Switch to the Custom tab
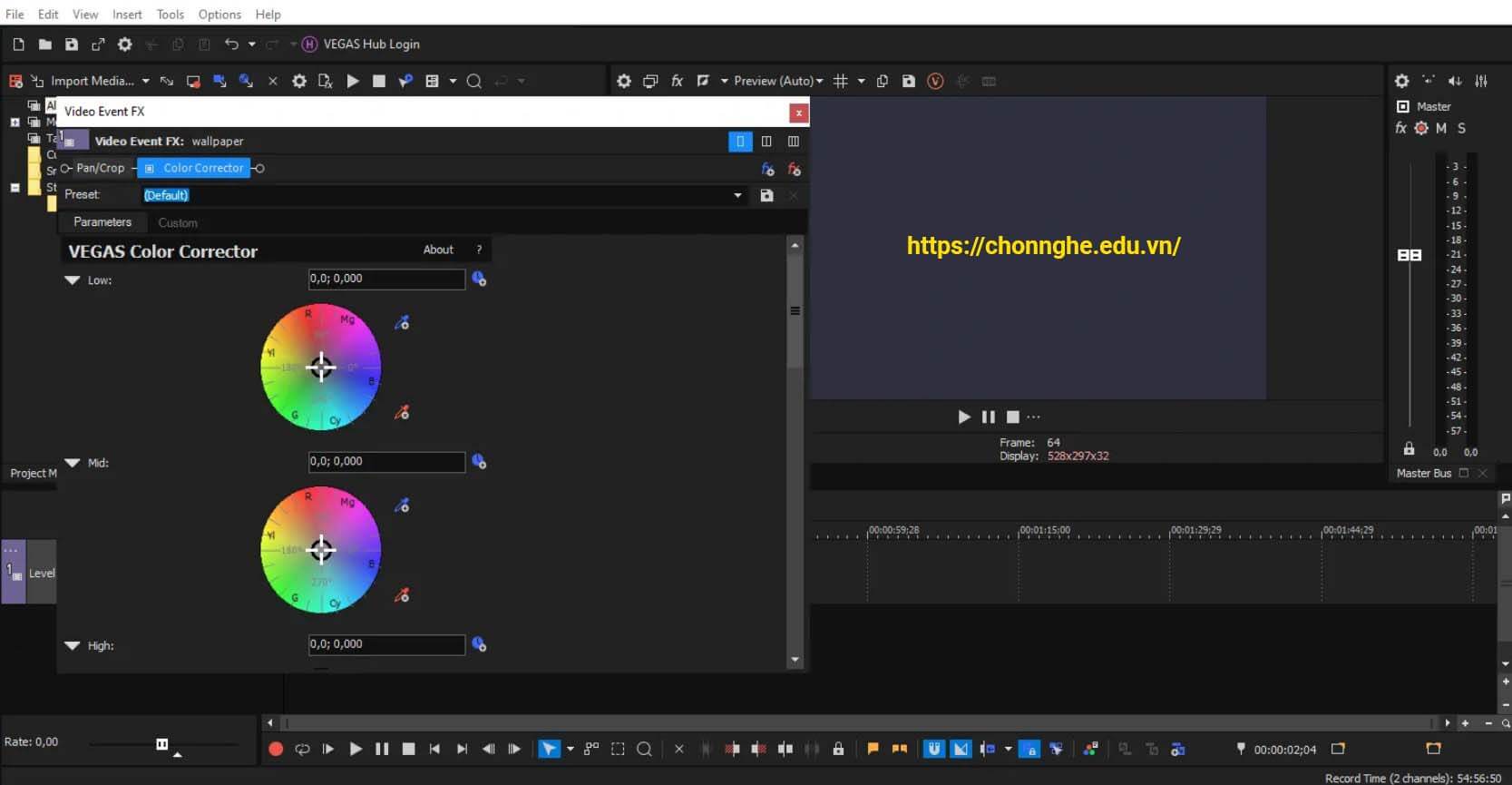This screenshot has height=785, width=1512. (x=178, y=222)
